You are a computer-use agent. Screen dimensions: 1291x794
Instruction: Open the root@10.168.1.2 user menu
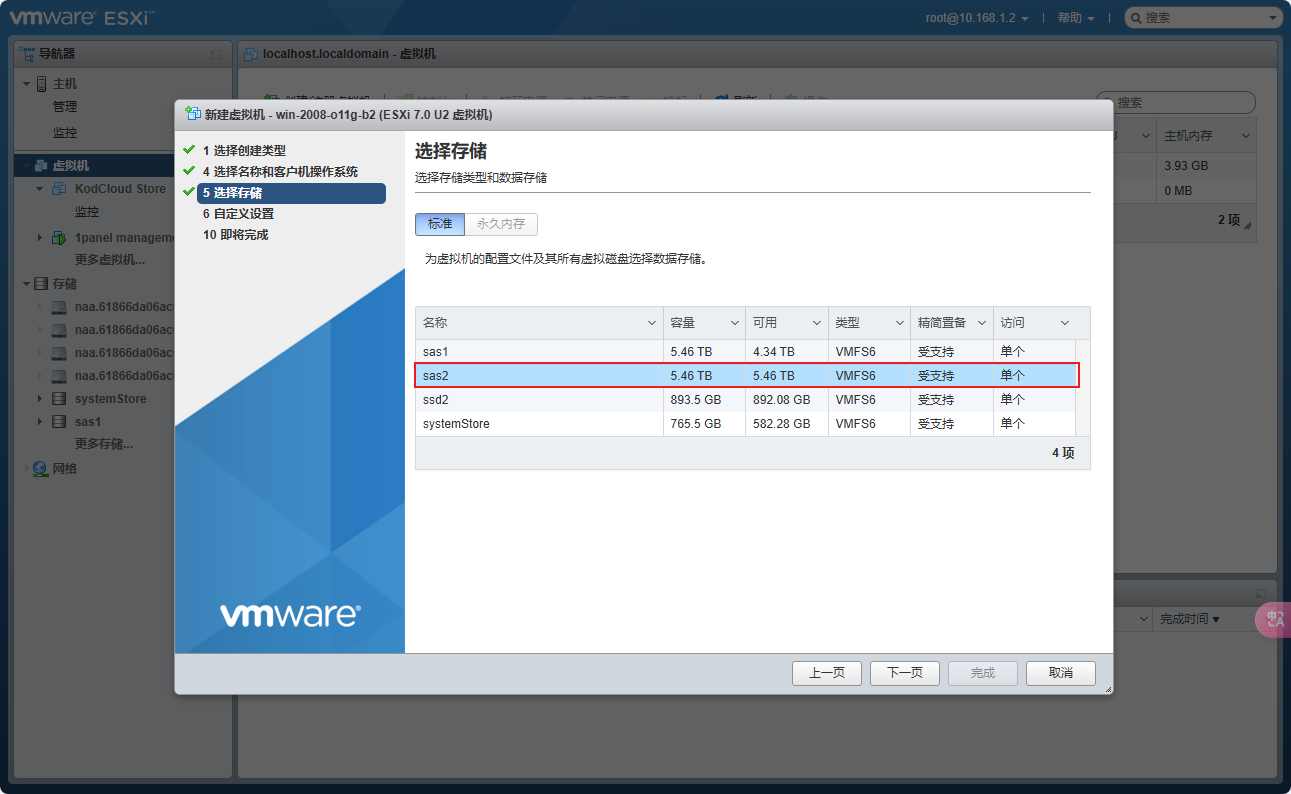click(977, 18)
